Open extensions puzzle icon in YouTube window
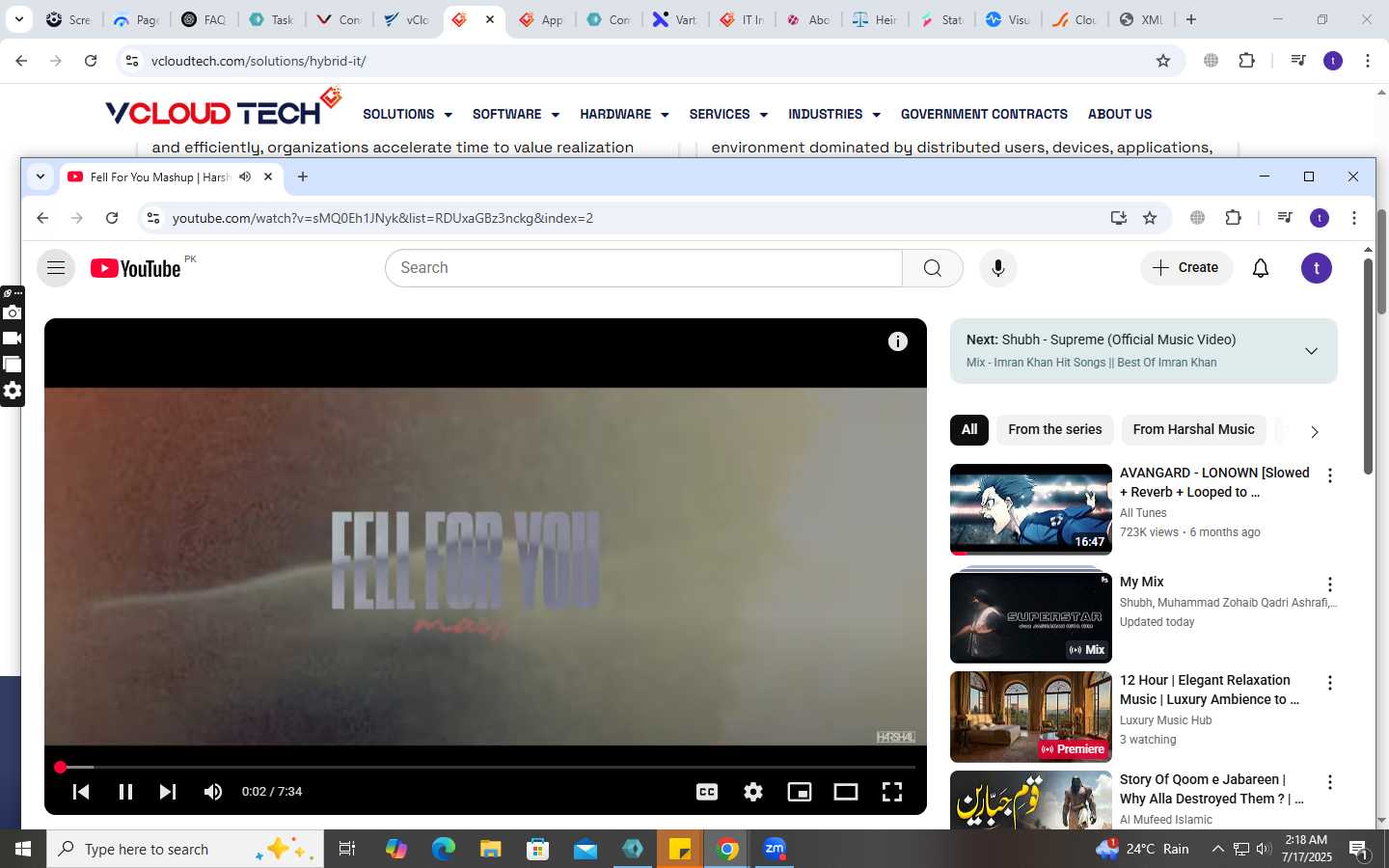1389x868 pixels. click(x=1233, y=218)
